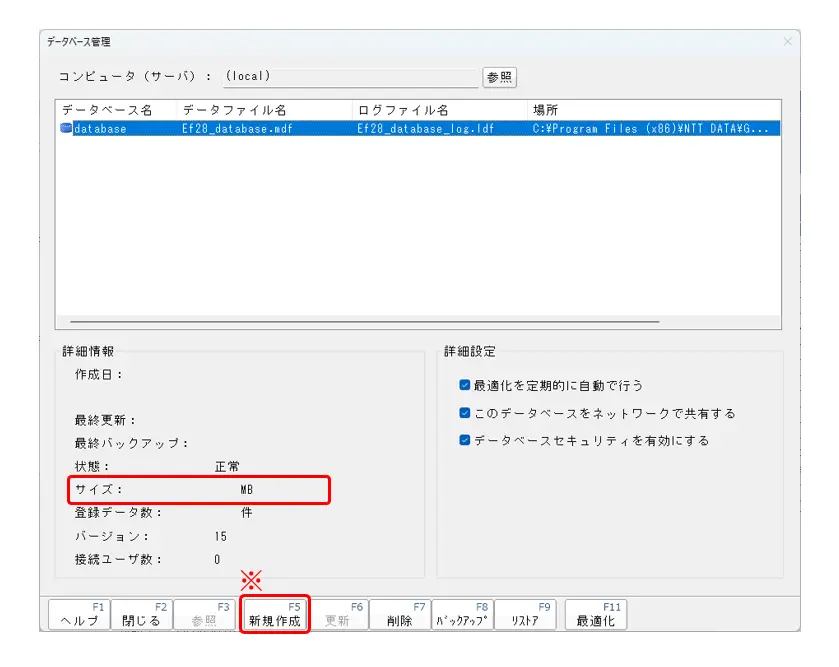Click the F7 削除 button

400,615
